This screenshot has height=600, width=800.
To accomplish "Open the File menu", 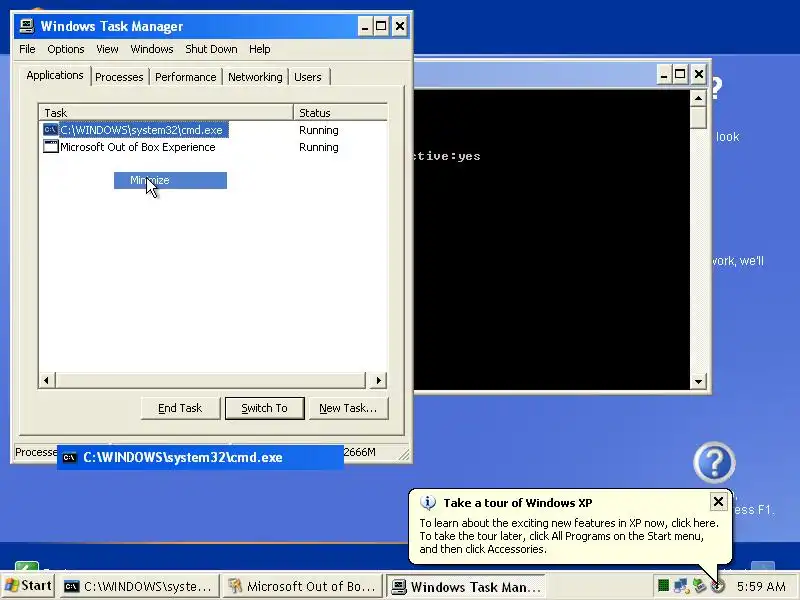I will click(27, 49).
